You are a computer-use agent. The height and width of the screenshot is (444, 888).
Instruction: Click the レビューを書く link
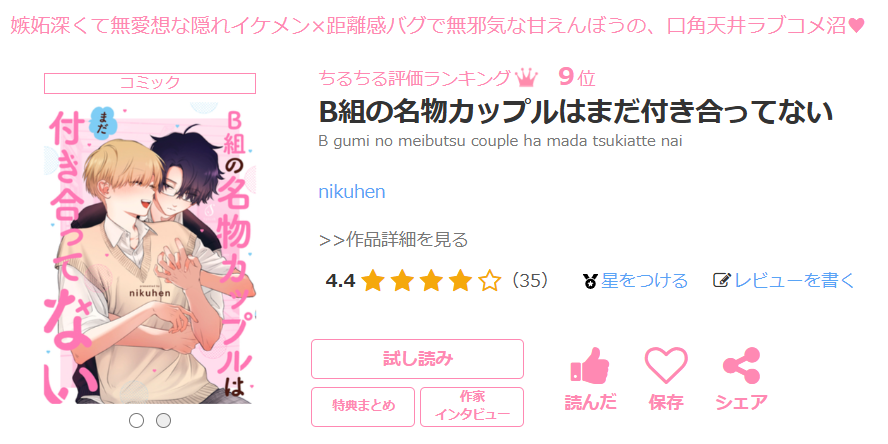click(x=794, y=280)
